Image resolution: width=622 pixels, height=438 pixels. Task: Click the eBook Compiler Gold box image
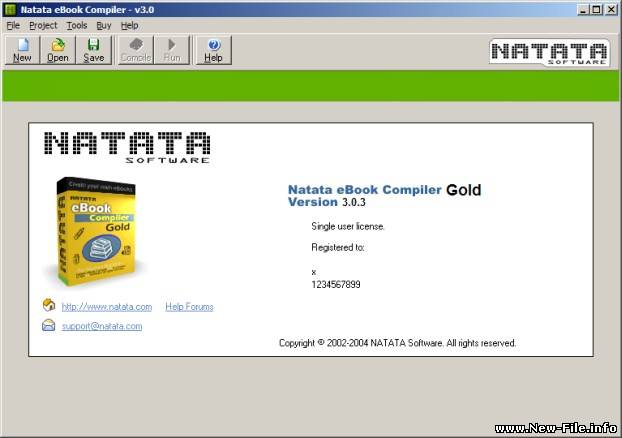[x=95, y=232]
